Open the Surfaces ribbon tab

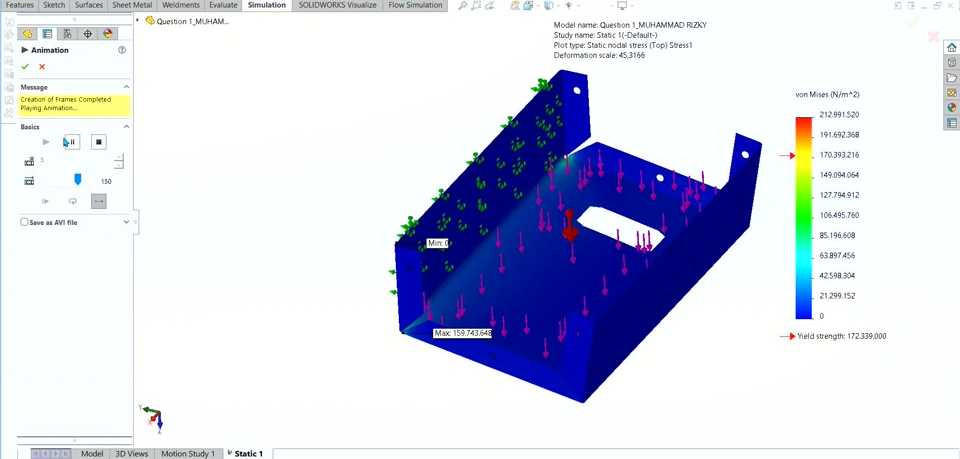point(89,5)
